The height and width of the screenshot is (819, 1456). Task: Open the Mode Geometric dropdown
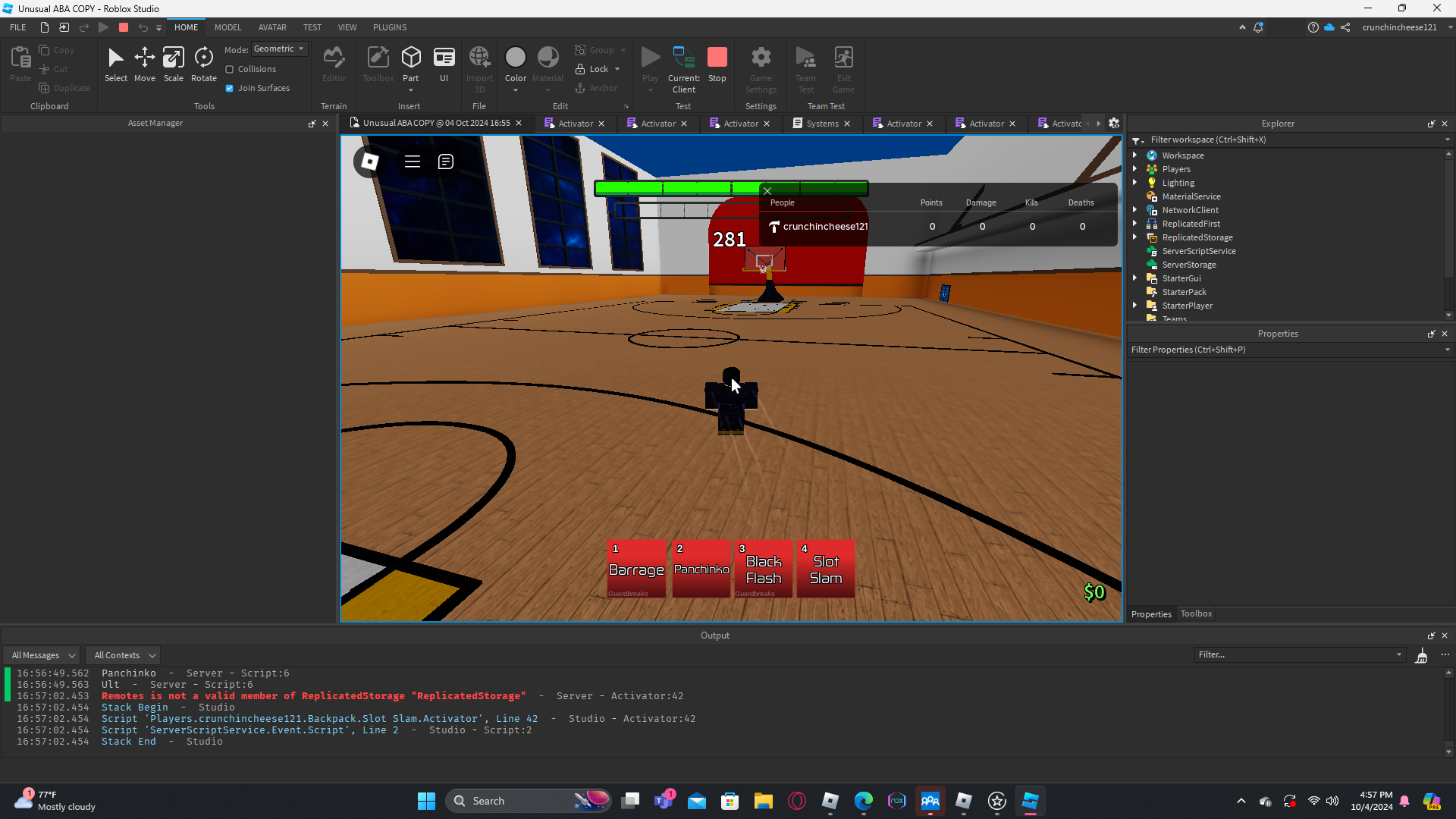click(280, 49)
